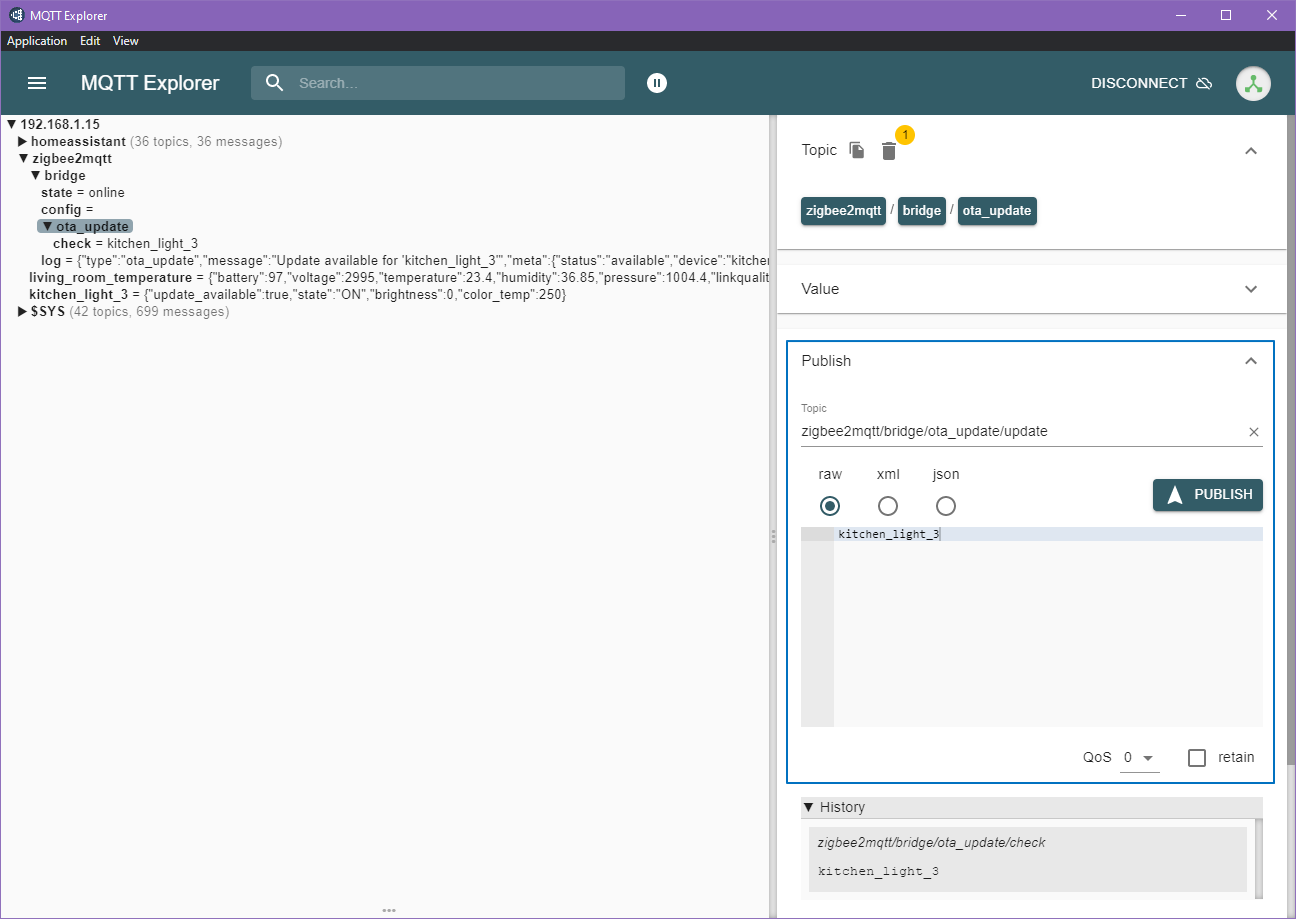Collapse the Publish panel chevron
The width and height of the screenshot is (1296, 919).
1250,361
